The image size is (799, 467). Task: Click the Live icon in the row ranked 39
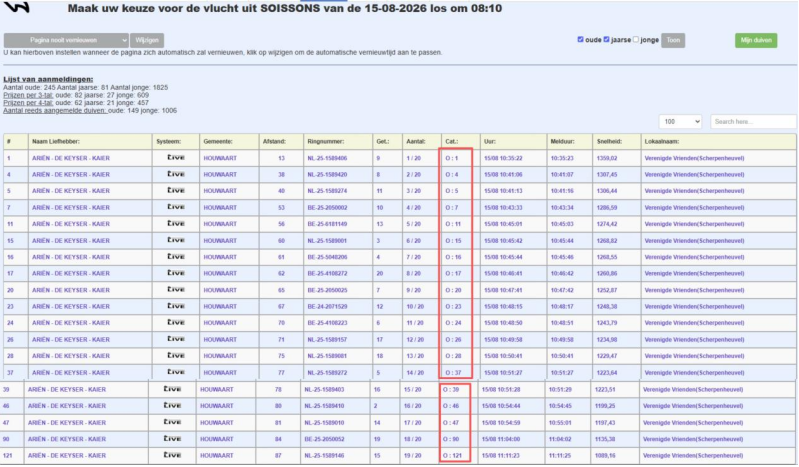(x=172, y=388)
